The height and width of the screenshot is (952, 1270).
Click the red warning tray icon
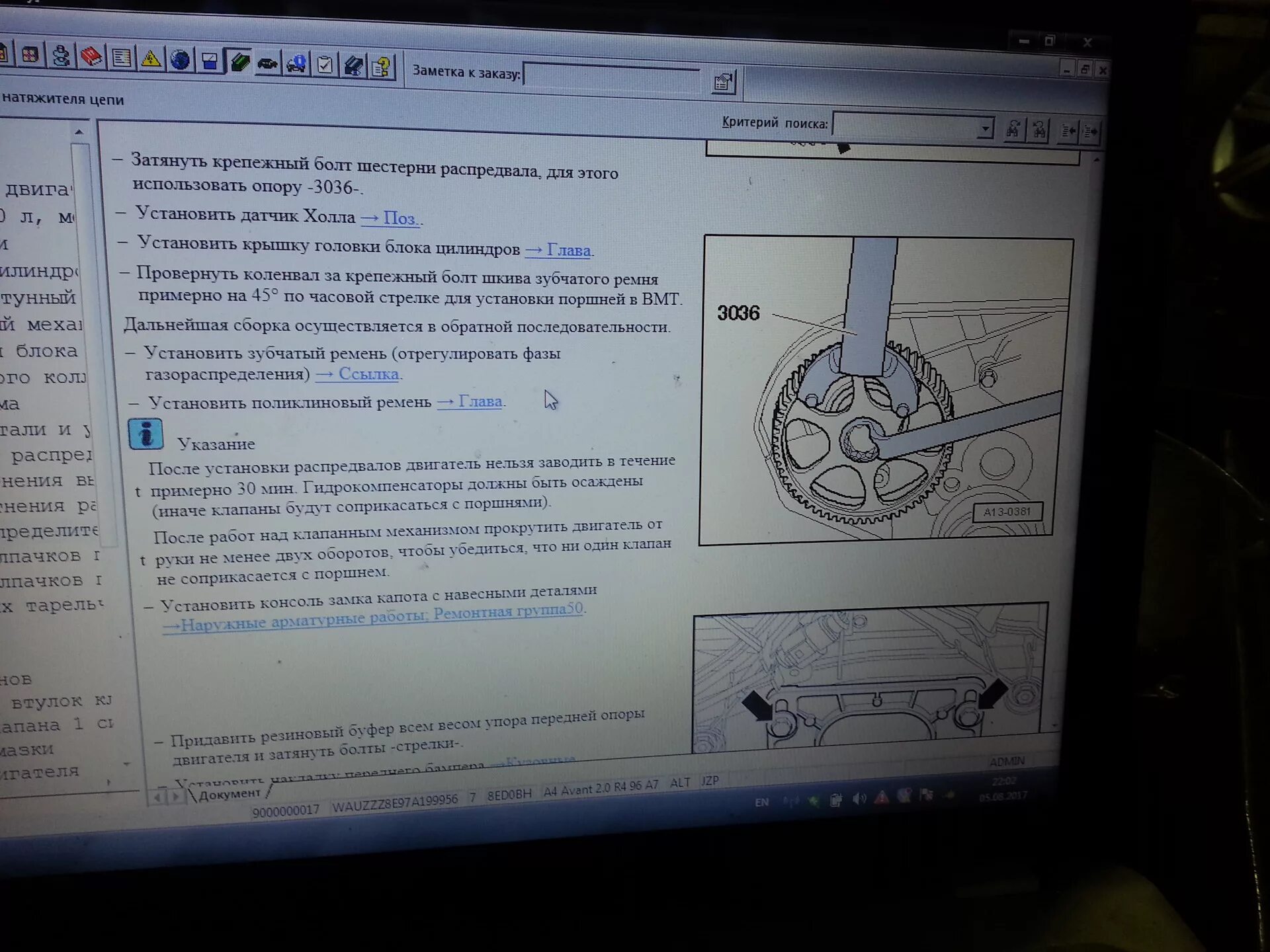coord(881,797)
